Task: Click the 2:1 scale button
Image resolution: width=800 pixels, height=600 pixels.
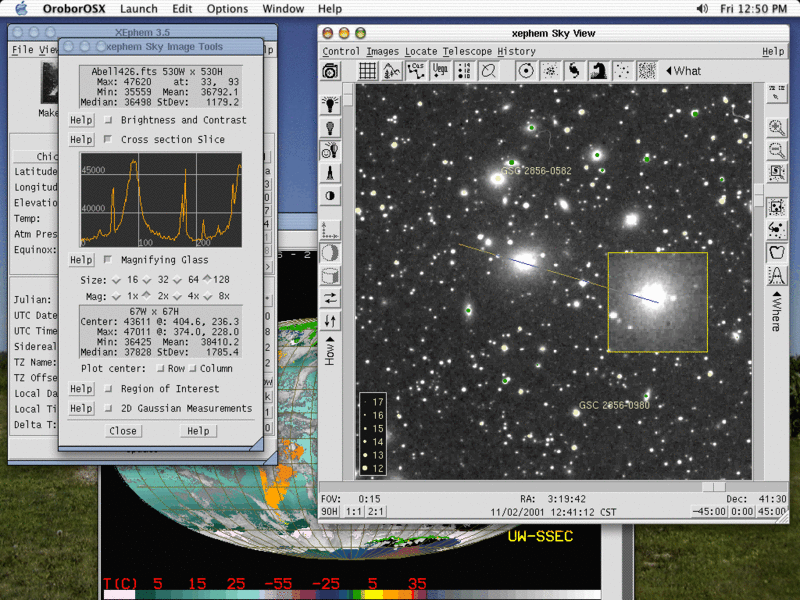Action: point(376,511)
